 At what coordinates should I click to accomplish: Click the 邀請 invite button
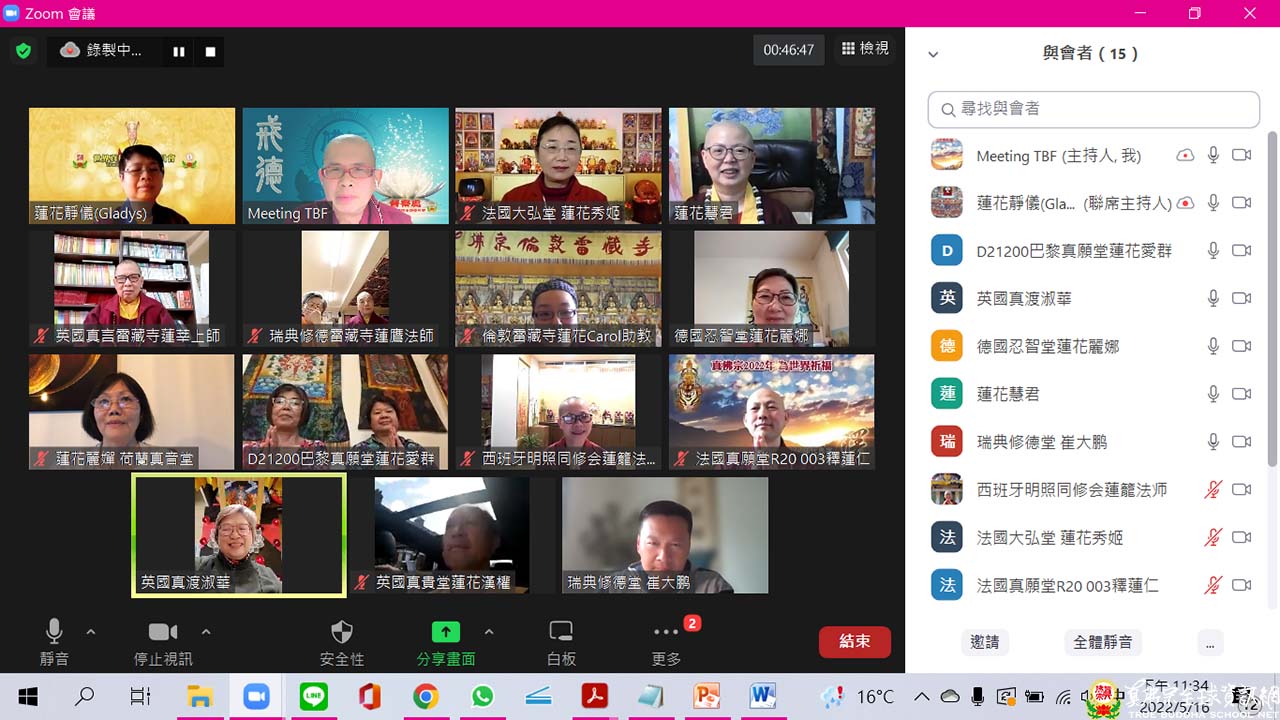(984, 642)
